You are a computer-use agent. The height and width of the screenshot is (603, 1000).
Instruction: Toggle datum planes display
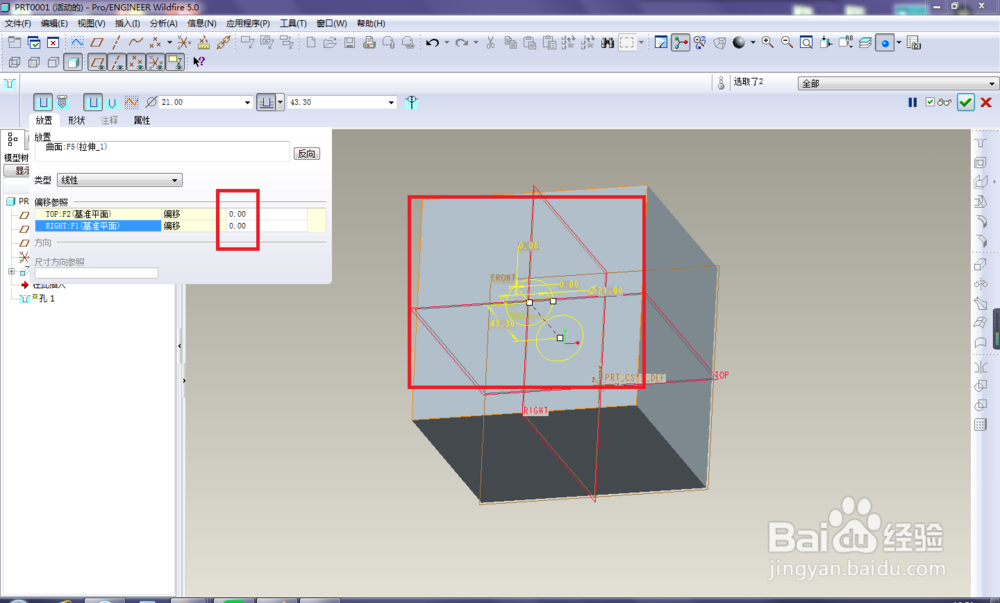(x=97, y=62)
